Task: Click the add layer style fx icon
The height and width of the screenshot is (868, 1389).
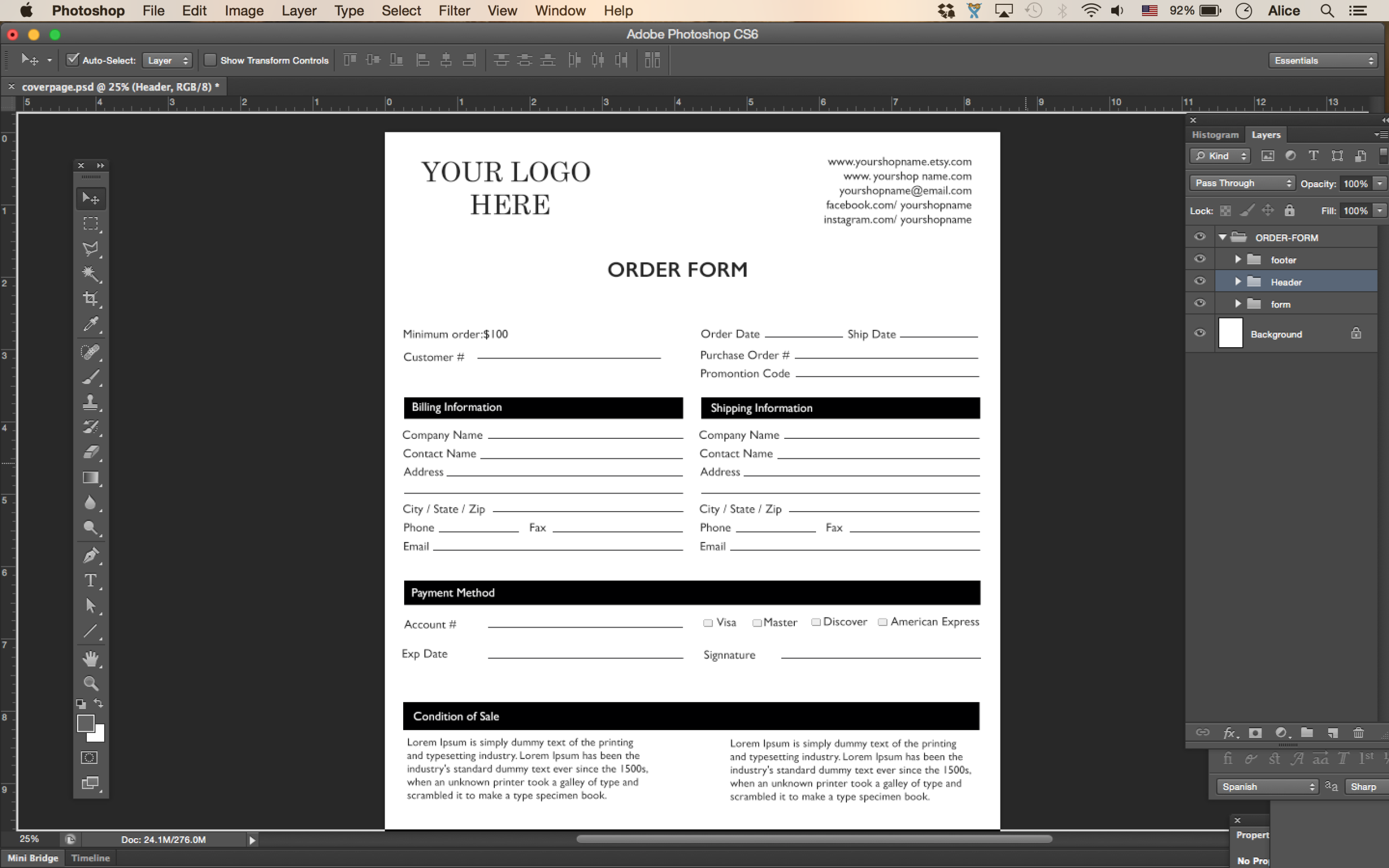Action: tap(1229, 732)
